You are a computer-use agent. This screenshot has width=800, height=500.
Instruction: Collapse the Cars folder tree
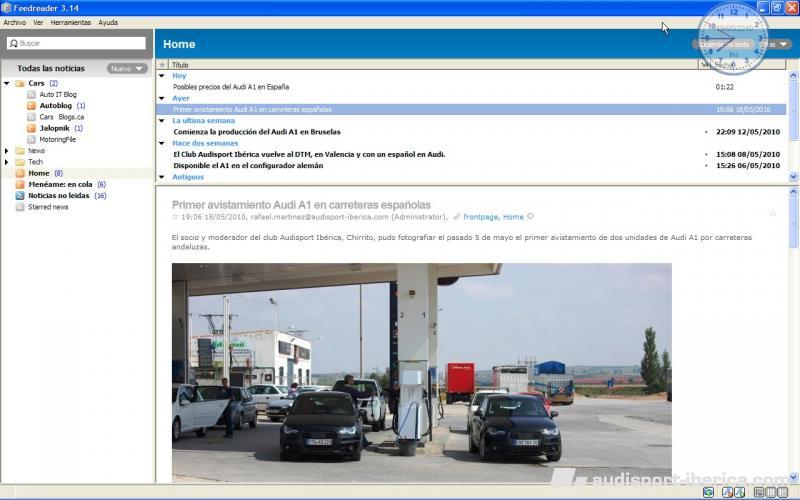tap(7, 83)
